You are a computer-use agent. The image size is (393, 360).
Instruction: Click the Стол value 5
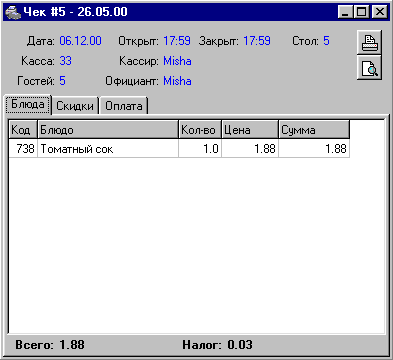326,41
